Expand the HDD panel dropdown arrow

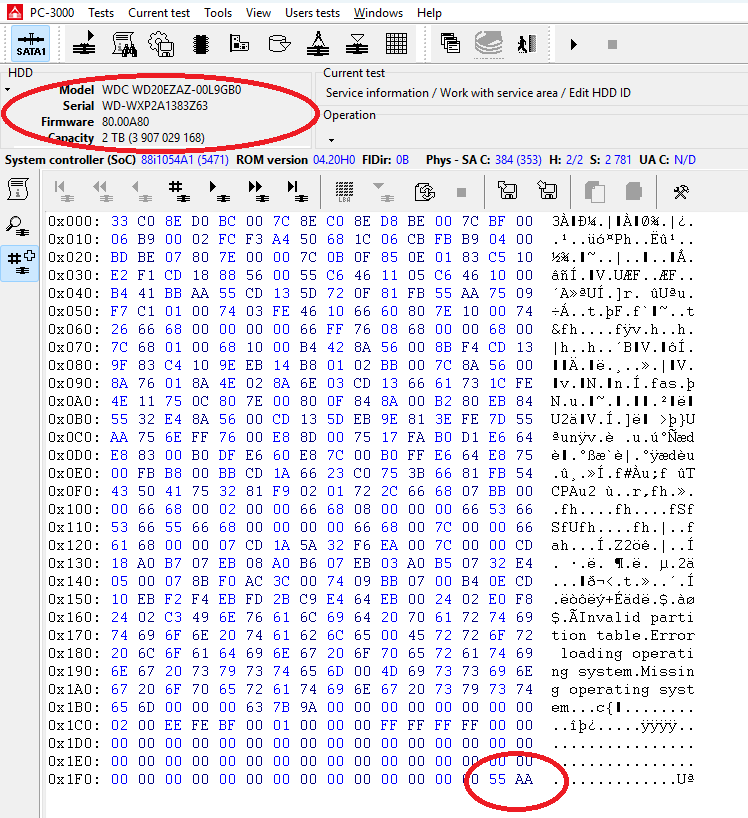coord(8,90)
